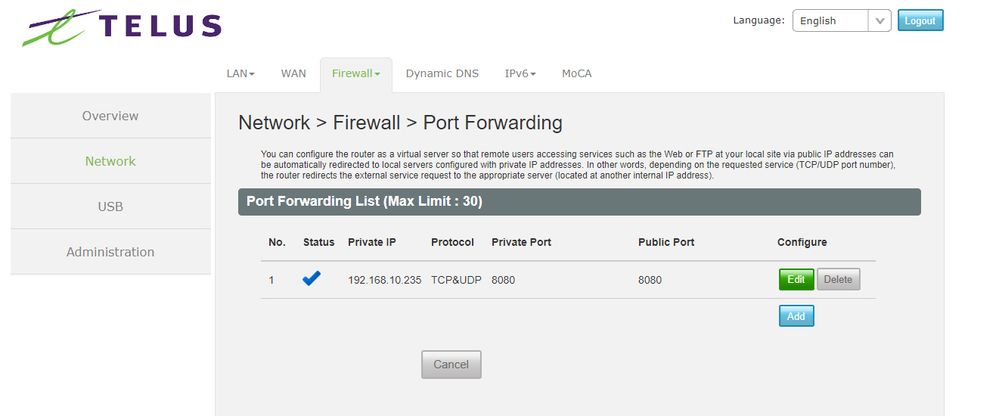
Task: Edit port forwarding rule 1
Action: [x=796, y=280]
